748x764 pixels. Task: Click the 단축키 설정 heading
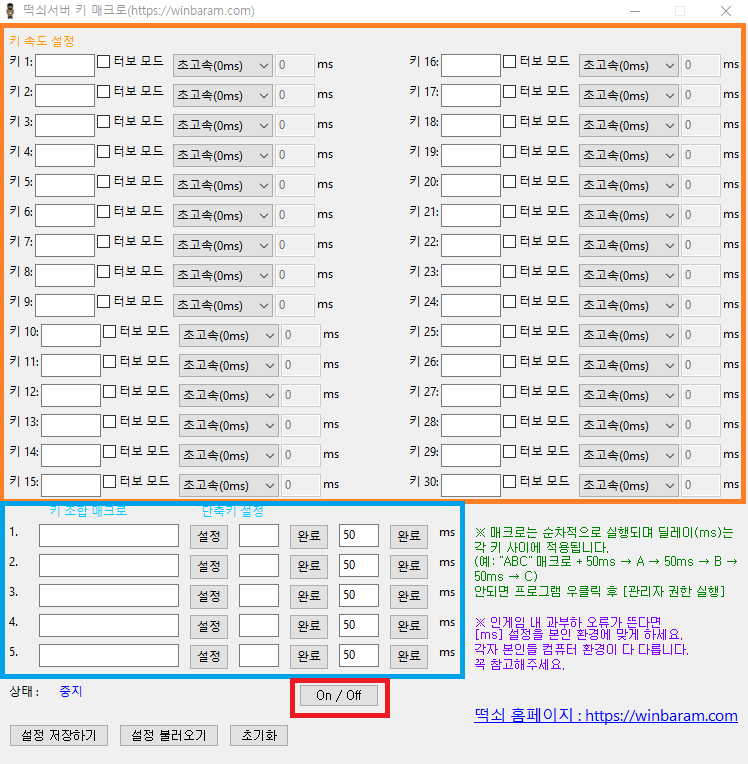[x=232, y=511]
